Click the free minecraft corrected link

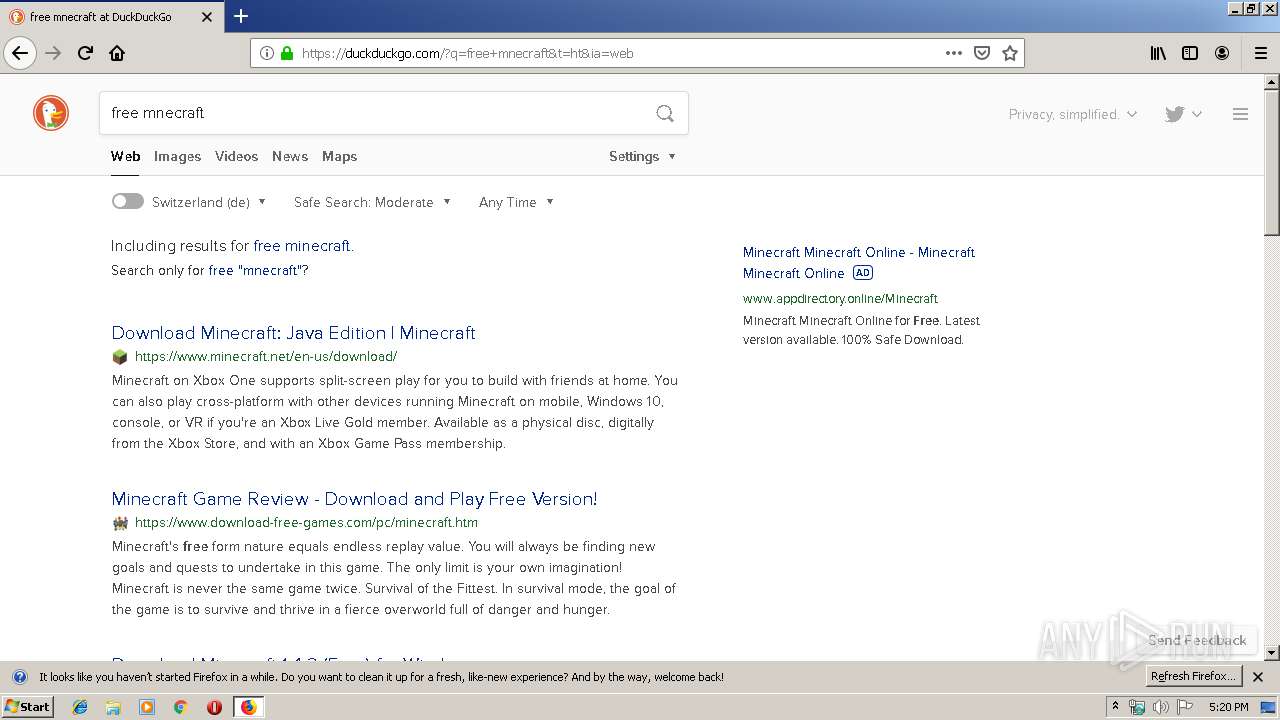[302, 246]
